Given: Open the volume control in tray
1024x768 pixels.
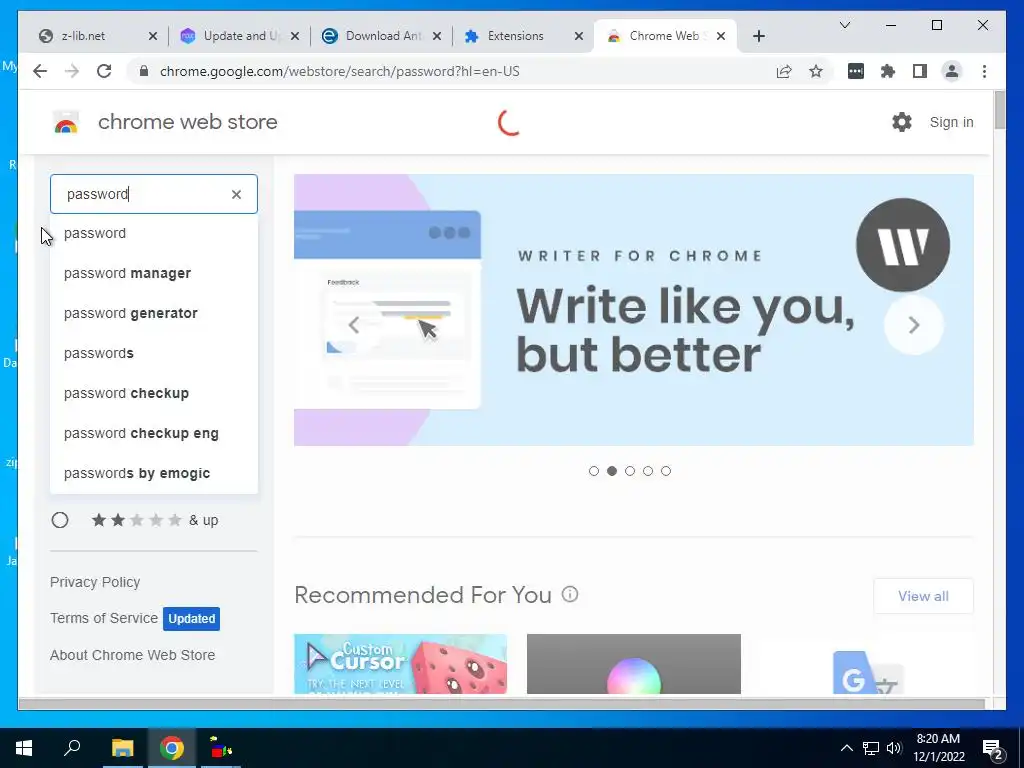Looking at the screenshot, I should (x=894, y=748).
